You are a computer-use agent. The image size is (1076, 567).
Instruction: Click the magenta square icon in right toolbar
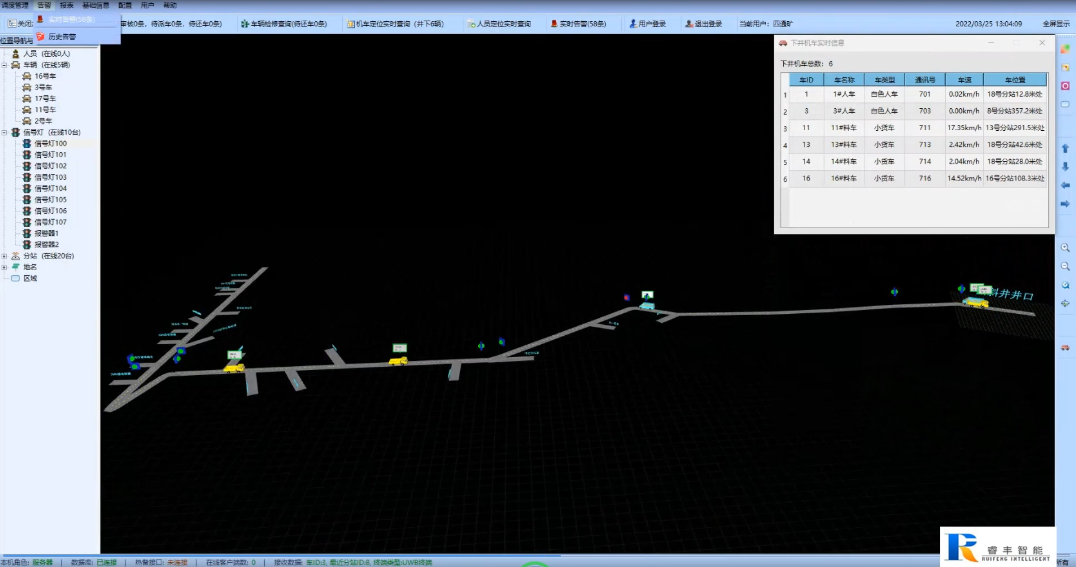pos(1065,85)
